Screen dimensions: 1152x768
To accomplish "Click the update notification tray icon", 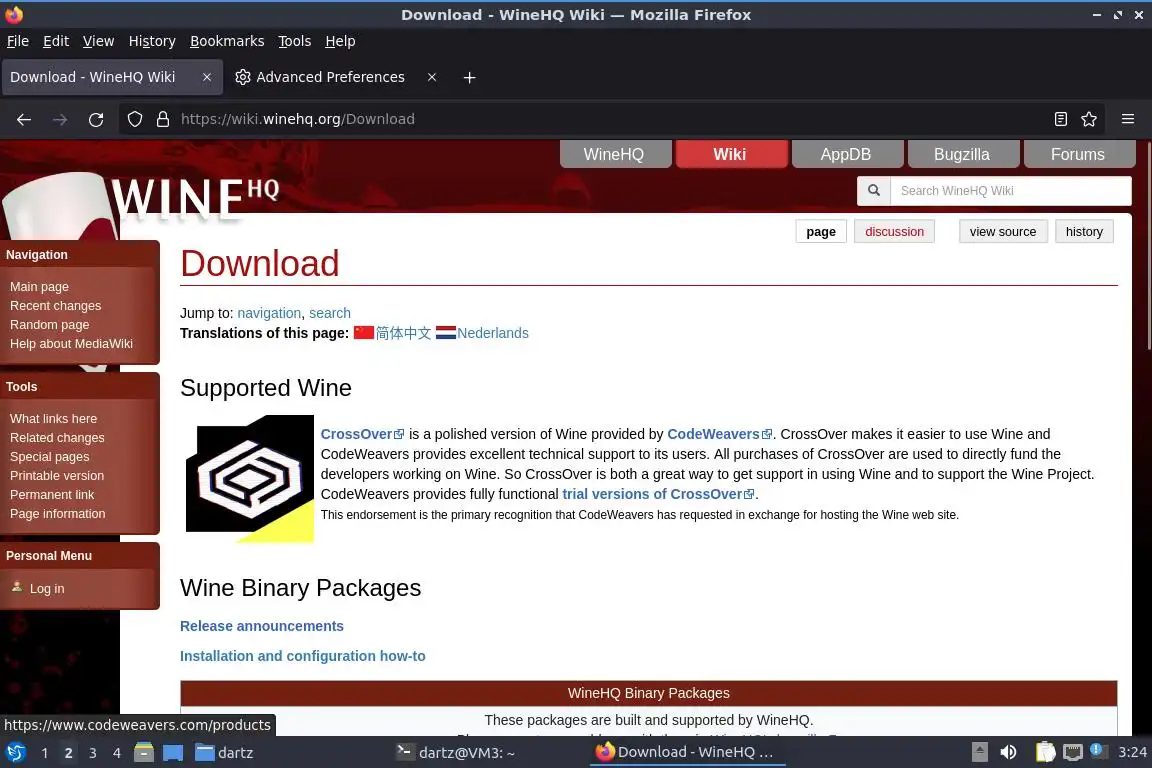I will [1097, 751].
